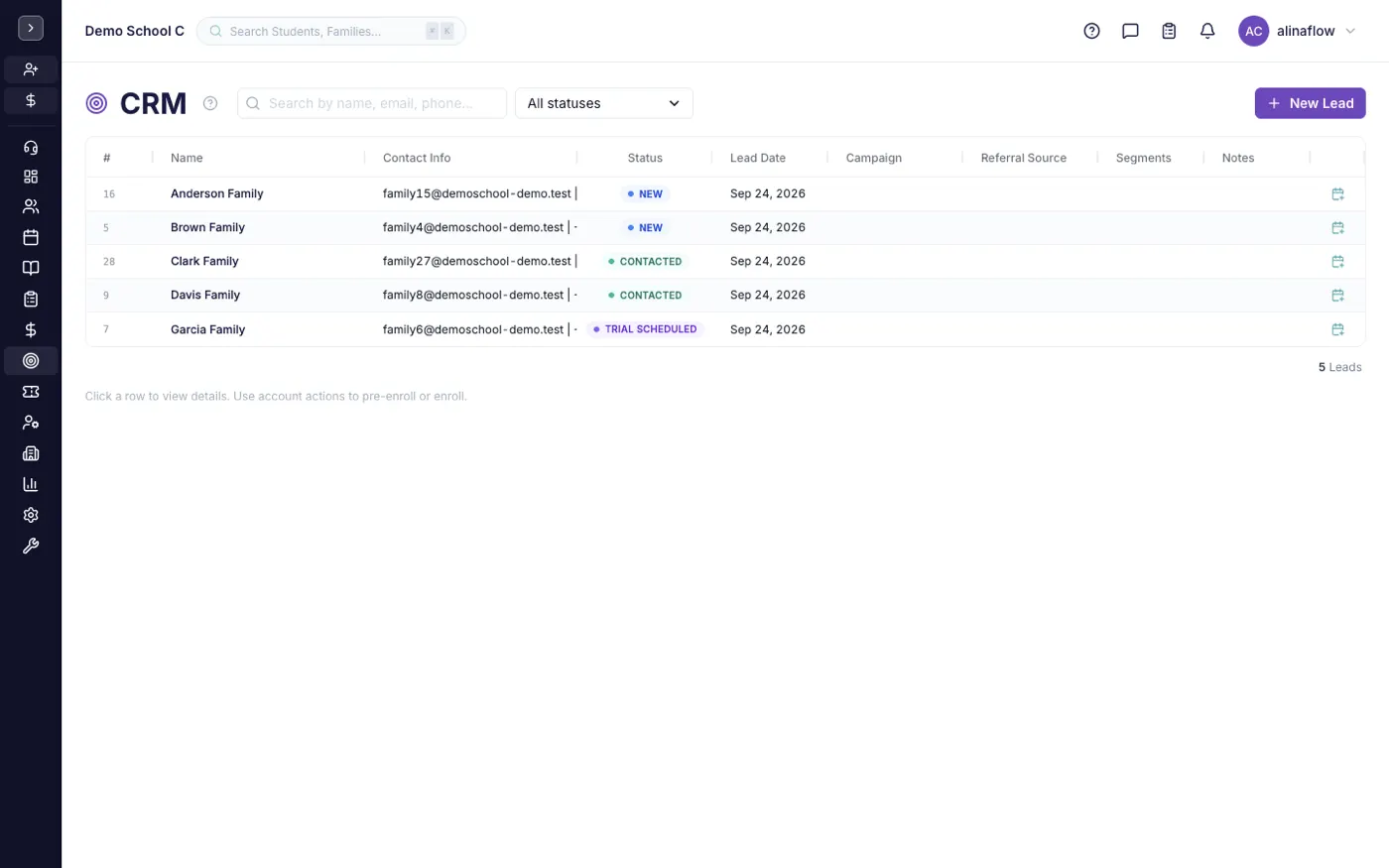Click the TRIAL SCHEDULED status badge
Screen dimensions: 1389x868
click(645, 329)
